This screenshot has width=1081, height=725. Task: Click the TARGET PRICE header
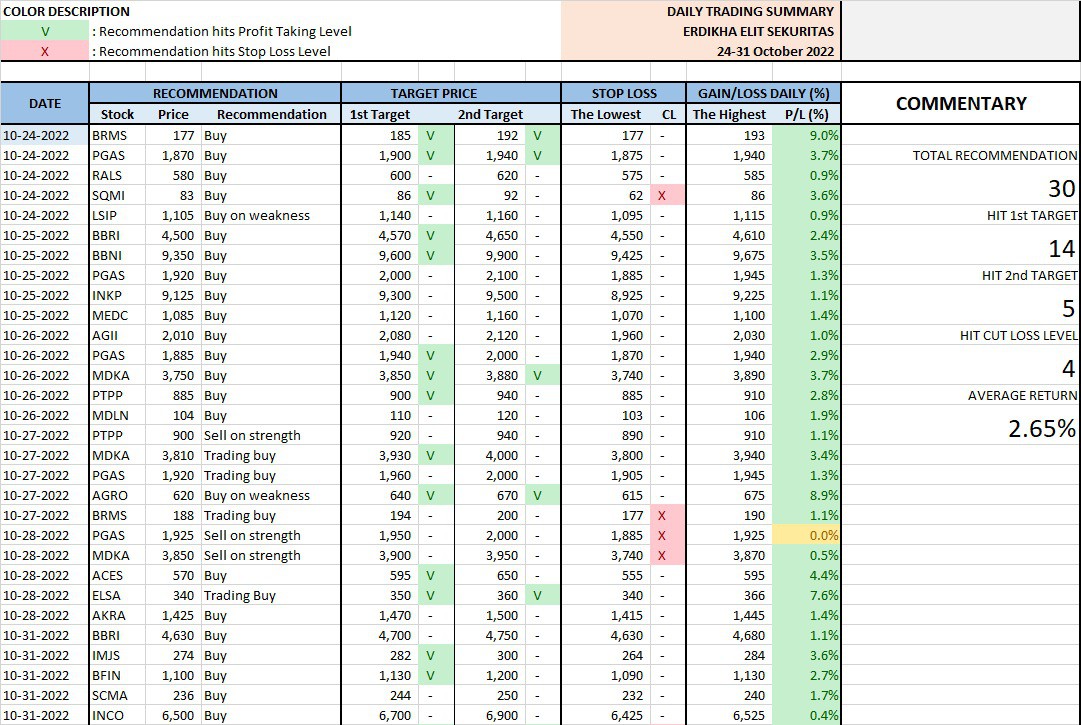coord(450,93)
